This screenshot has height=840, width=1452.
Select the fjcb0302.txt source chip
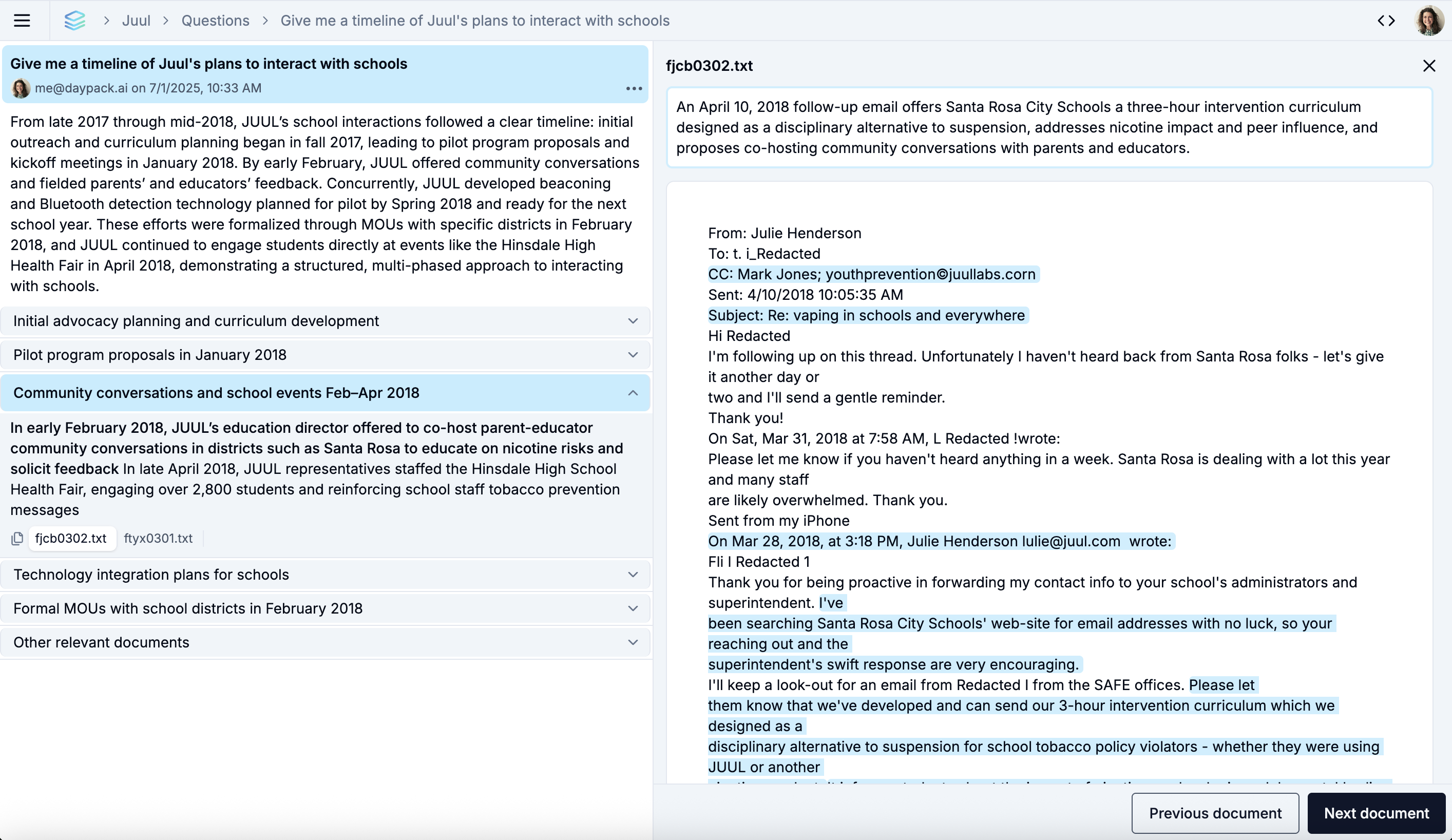pyautogui.click(x=71, y=538)
